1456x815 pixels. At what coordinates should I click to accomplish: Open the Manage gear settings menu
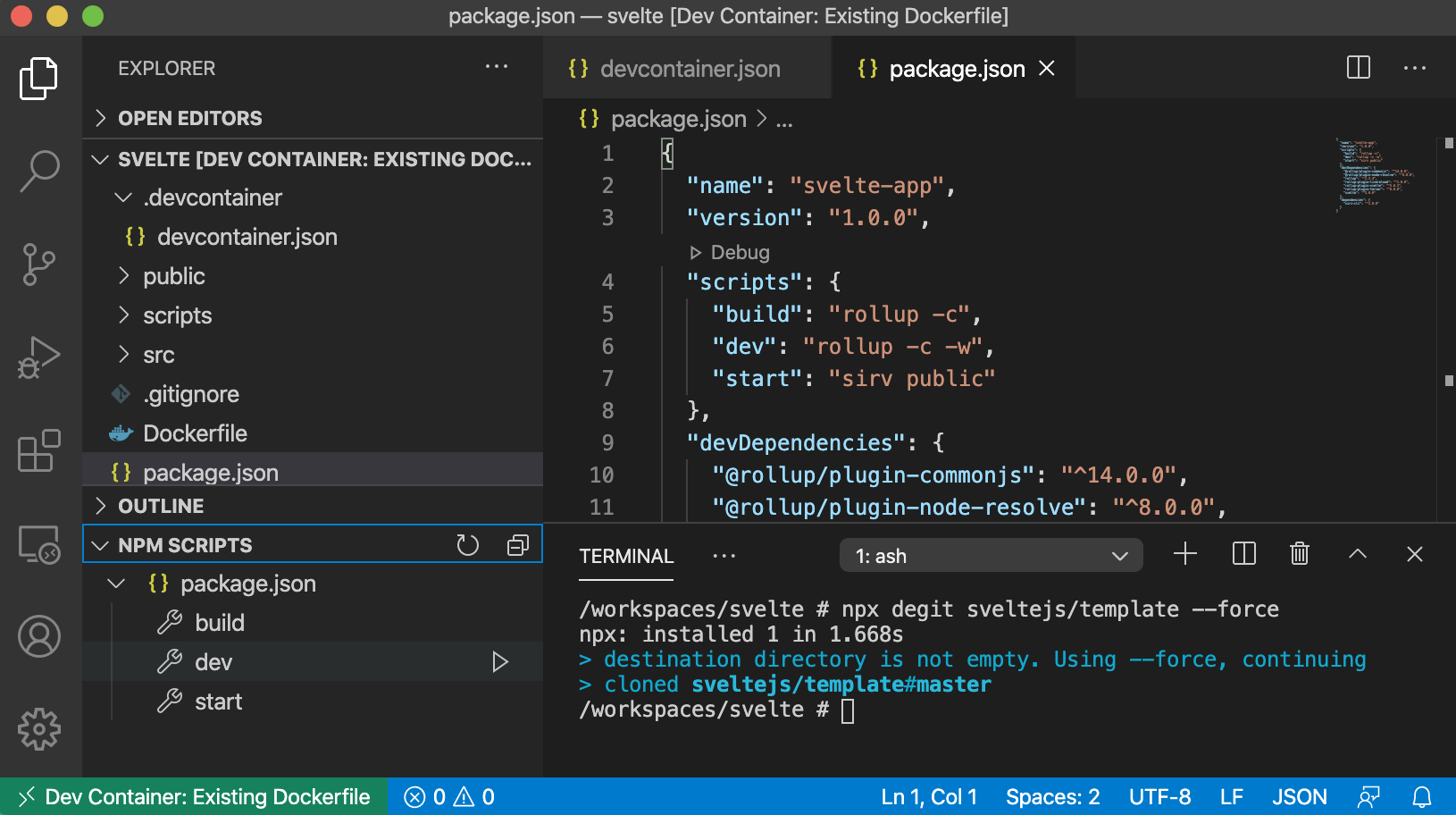tap(39, 729)
